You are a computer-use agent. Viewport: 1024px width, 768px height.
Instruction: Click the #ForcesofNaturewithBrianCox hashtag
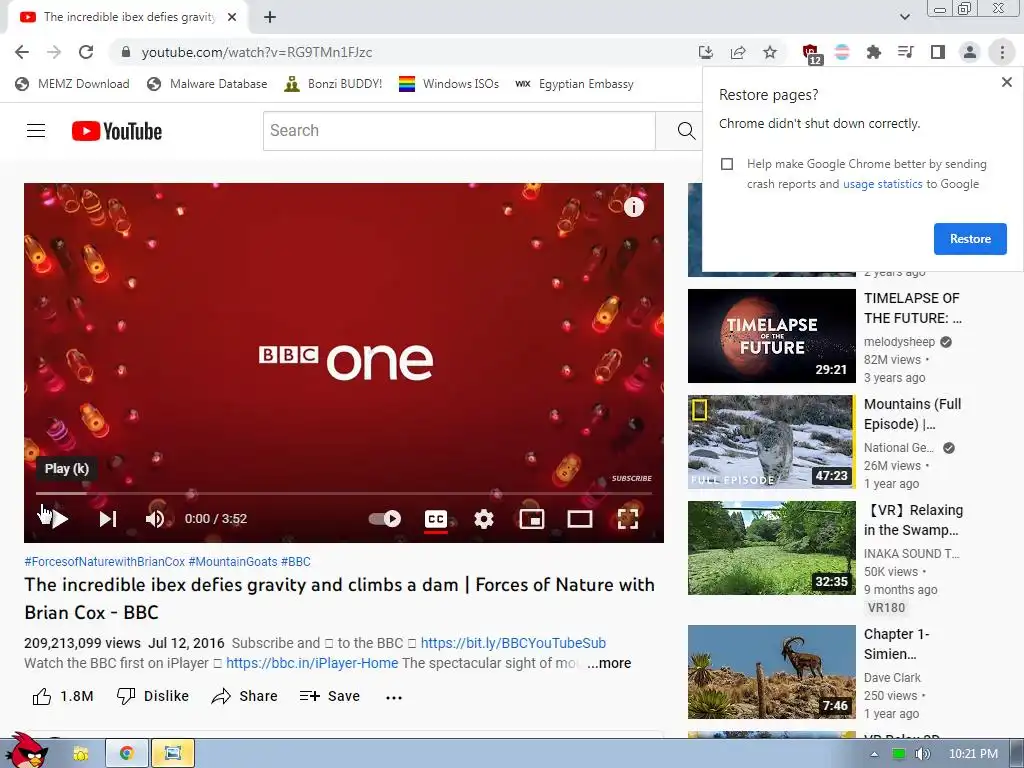pyautogui.click(x=104, y=562)
